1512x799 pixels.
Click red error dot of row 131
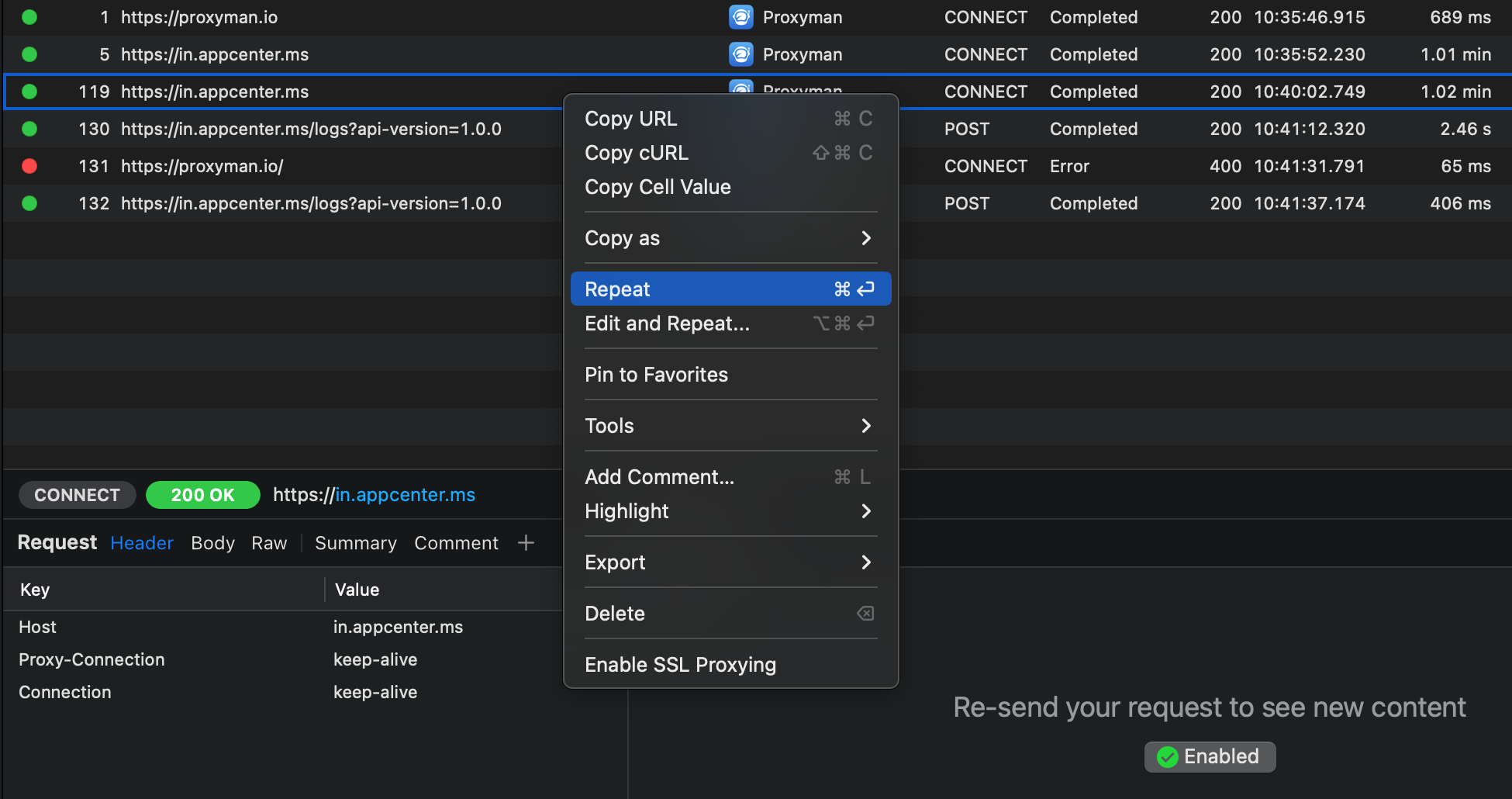click(29, 166)
